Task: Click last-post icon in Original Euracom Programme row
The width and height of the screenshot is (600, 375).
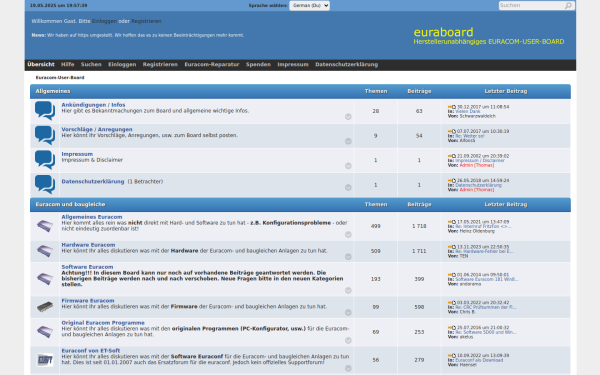Action: [x=452, y=328]
